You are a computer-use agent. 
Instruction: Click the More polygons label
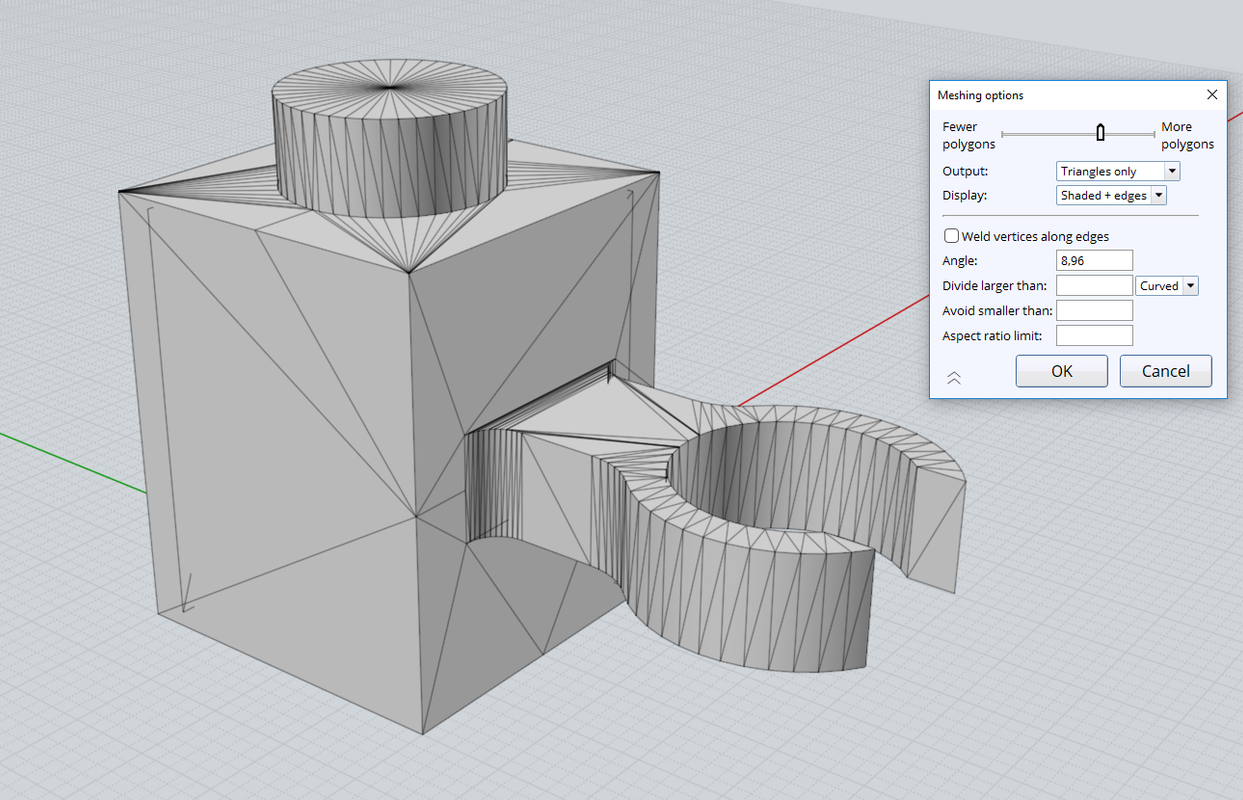[x=1187, y=135]
